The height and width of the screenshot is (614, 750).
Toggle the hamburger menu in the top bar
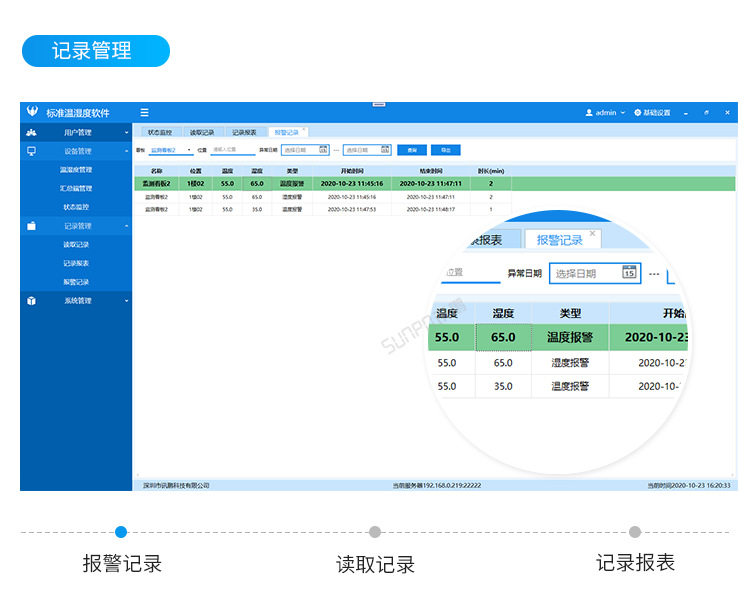click(144, 113)
